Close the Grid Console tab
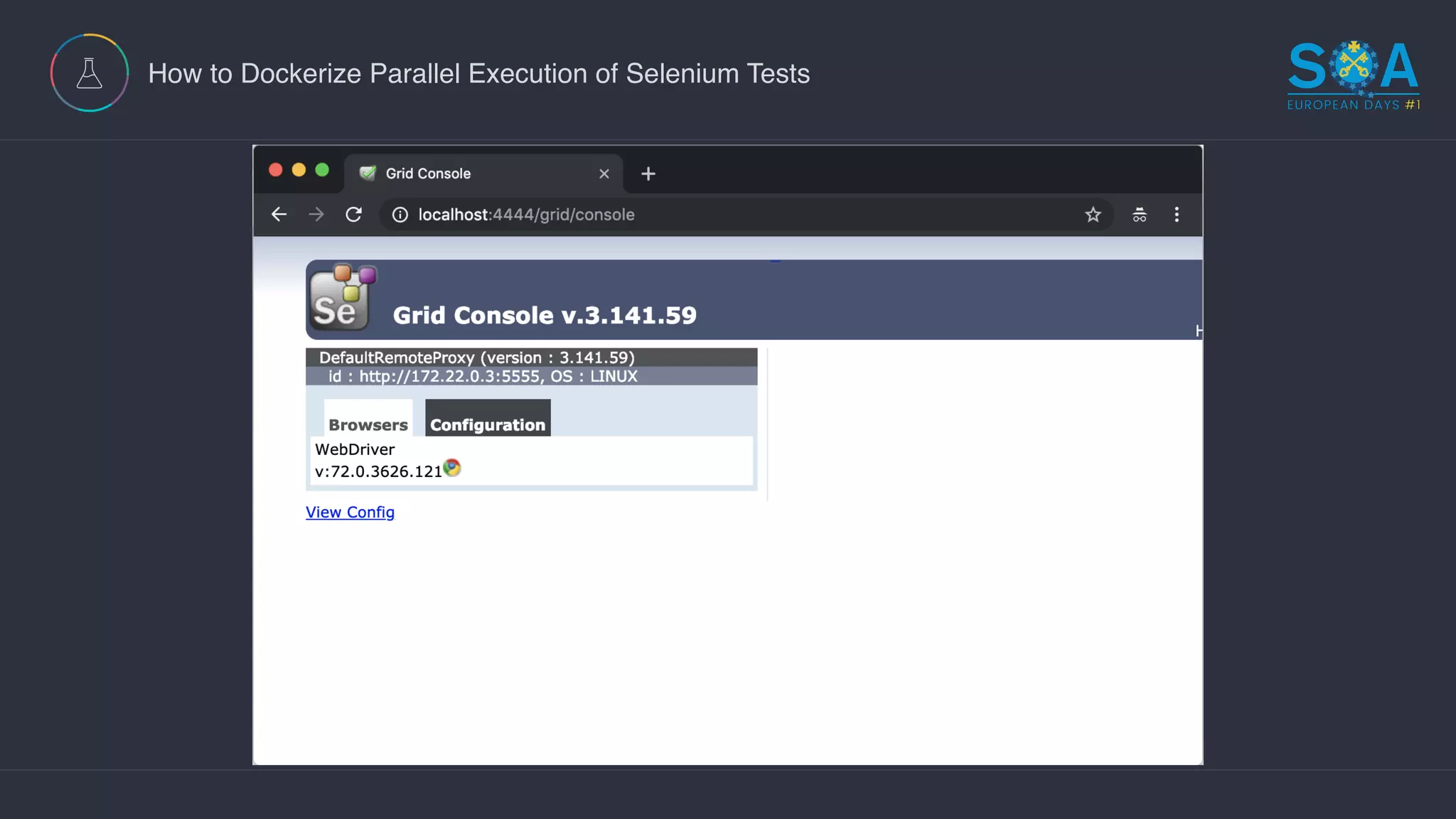Viewport: 1456px width, 819px height. (x=604, y=173)
